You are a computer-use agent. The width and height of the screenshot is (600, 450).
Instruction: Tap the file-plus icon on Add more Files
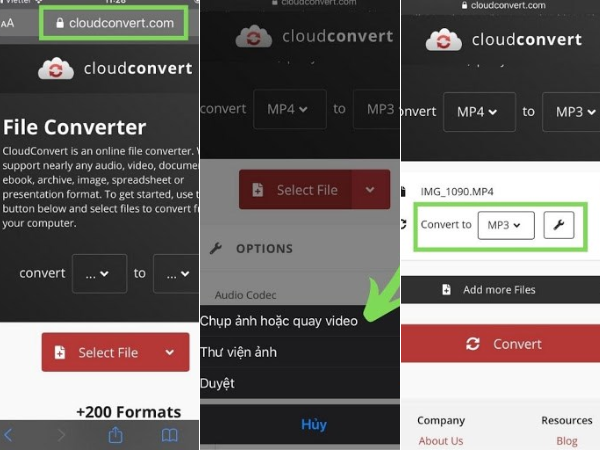pos(446,290)
